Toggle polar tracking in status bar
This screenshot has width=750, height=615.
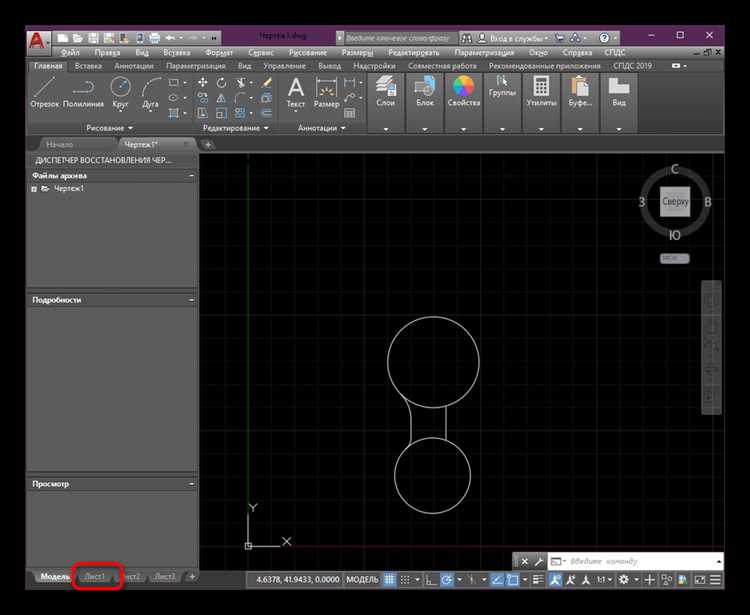pyautogui.click(x=447, y=580)
